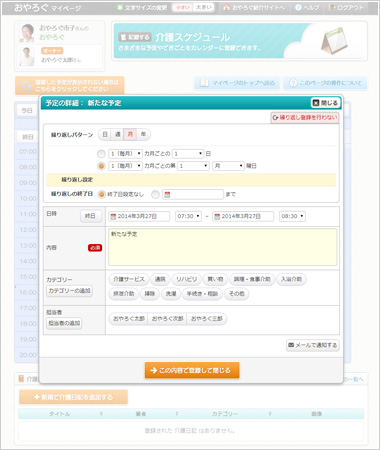Sort the diary table by カテゴリー column
The image size is (380, 450).
tap(225, 414)
